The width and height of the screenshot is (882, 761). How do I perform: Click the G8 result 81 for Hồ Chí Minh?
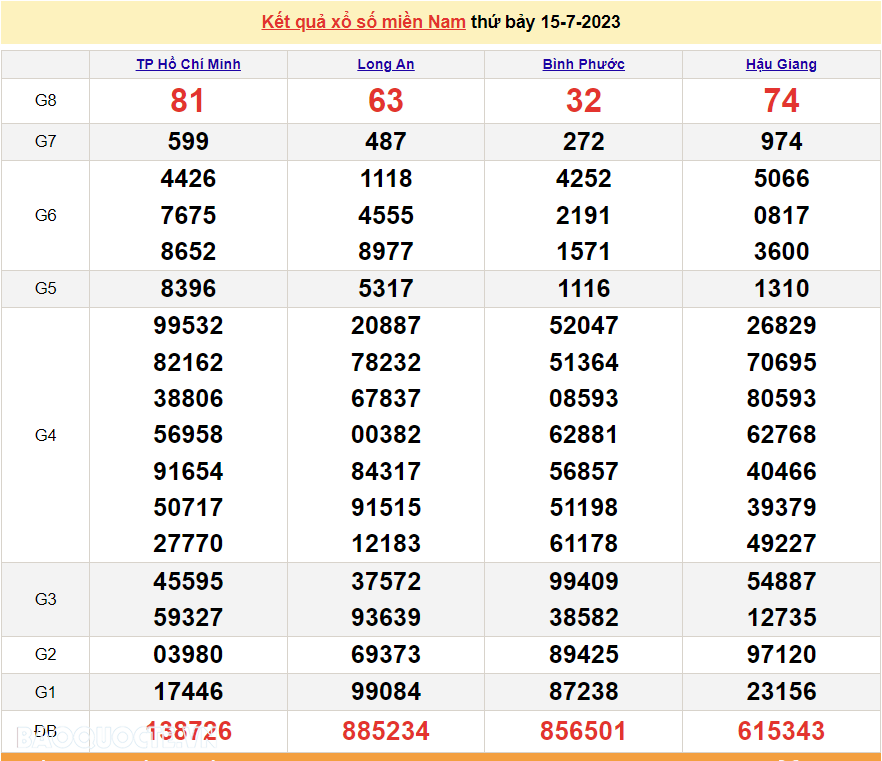pyautogui.click(x=188, y=101)
